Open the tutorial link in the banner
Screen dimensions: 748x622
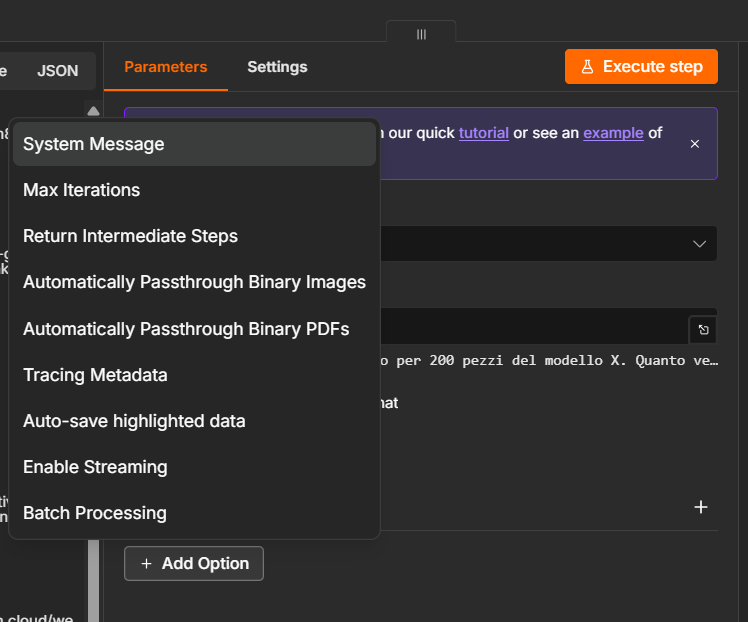click(483, 133)
